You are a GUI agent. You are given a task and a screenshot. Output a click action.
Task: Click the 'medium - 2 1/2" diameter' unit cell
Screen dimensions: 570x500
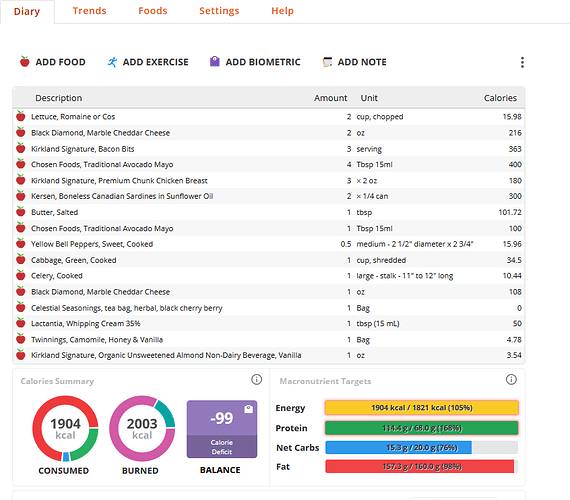click(x=415, y=244)
